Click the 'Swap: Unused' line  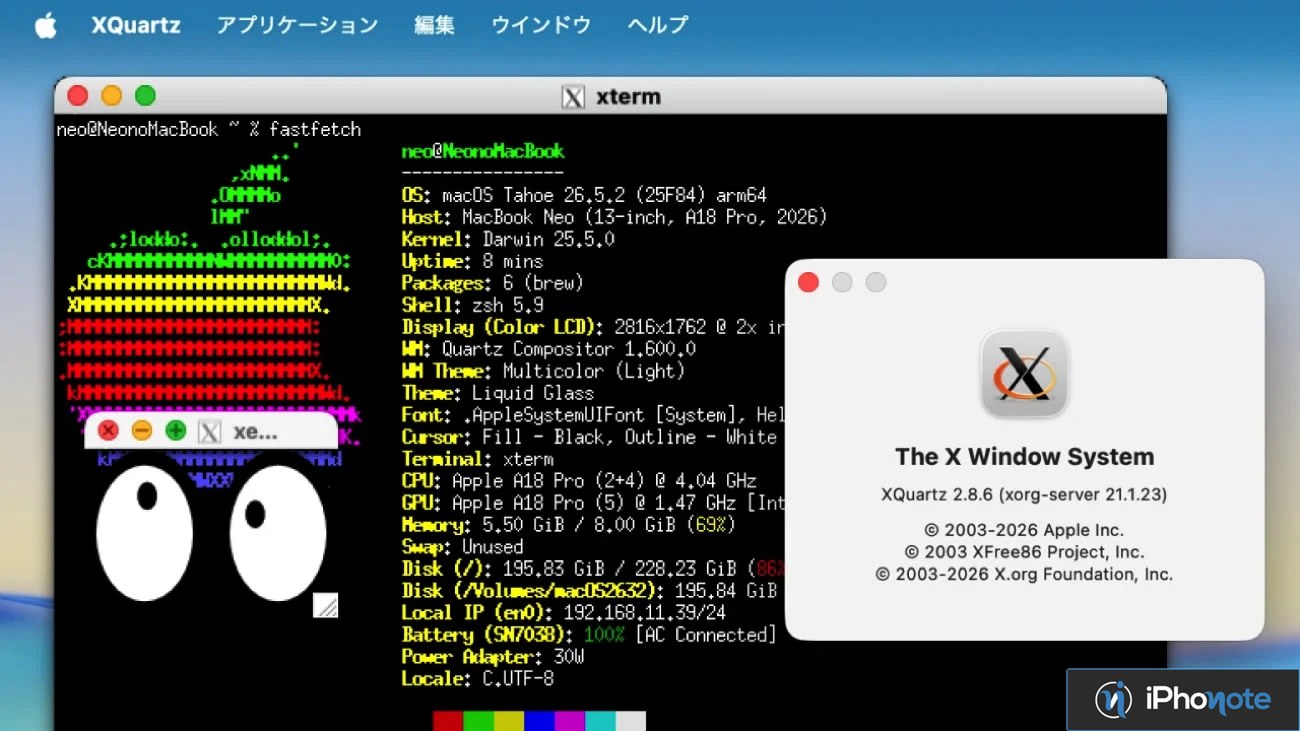[x=463, y=547]
